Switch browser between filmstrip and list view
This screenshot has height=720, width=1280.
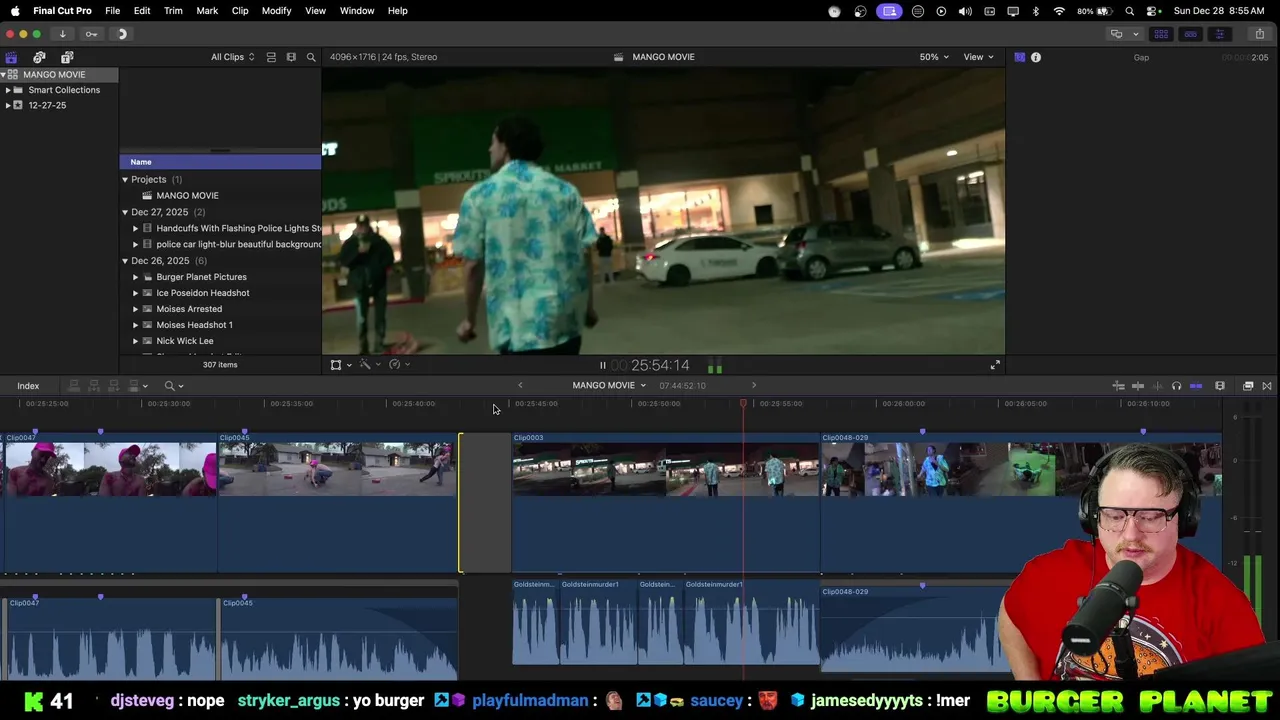[x=291, y=57]
